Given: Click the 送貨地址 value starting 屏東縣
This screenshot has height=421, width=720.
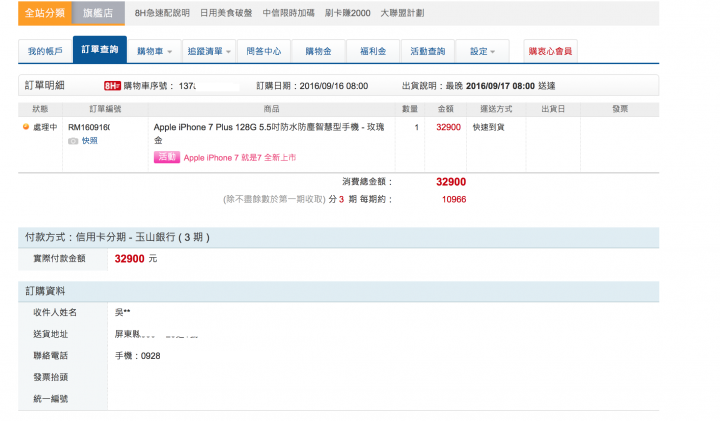Looking at the screenshot, I should tap(156, 334).
